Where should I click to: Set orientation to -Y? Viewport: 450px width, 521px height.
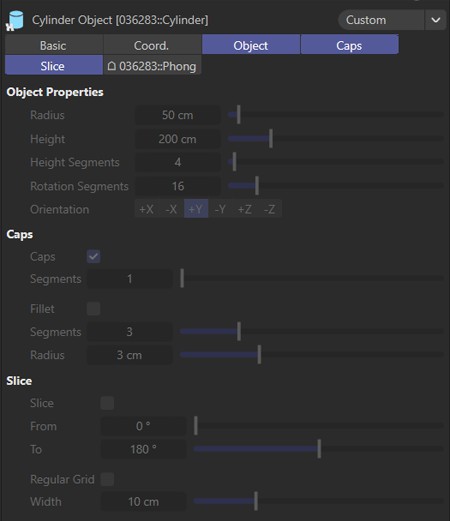tap(220, 209)
